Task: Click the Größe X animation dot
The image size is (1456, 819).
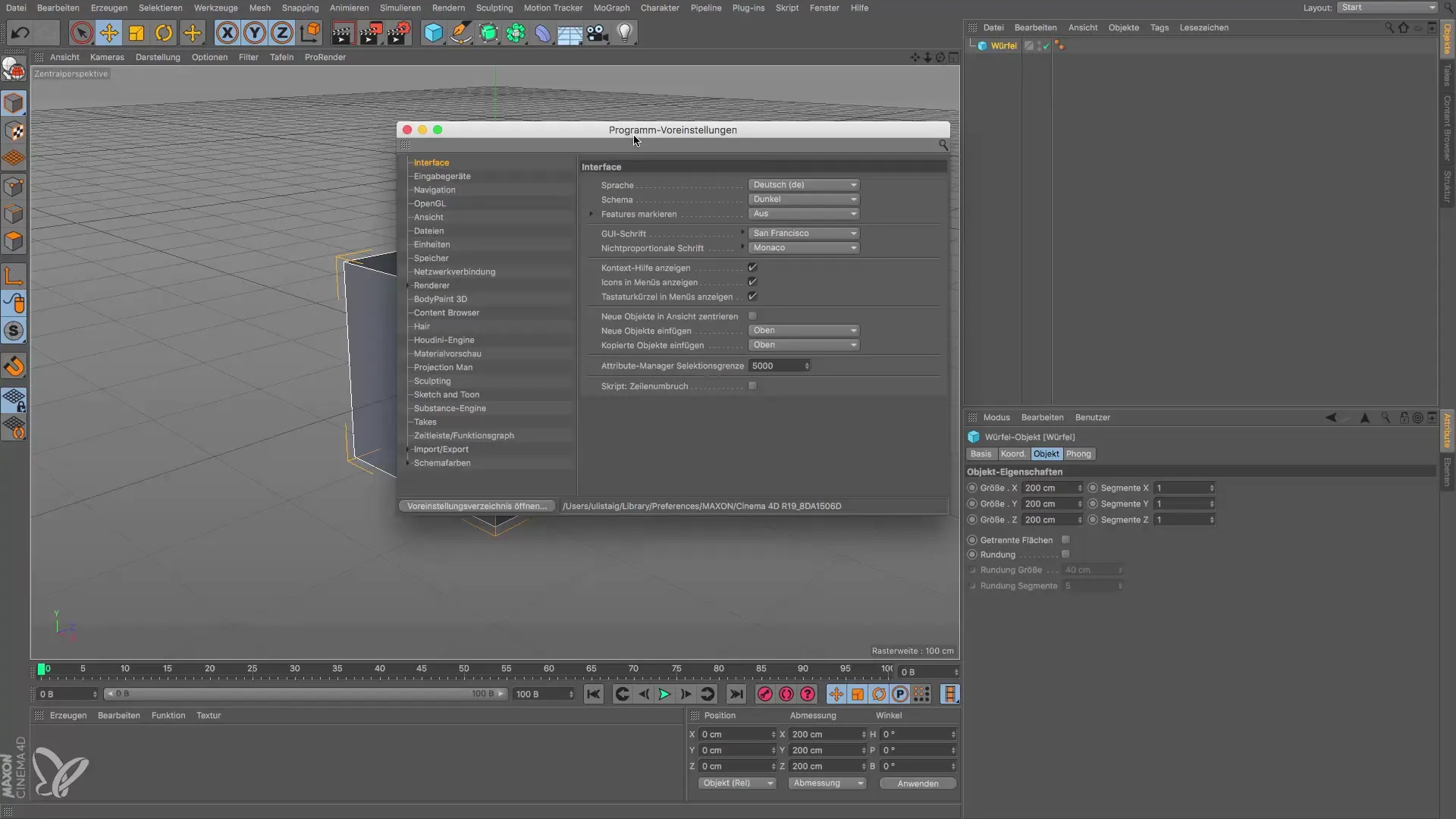Action: [x=972, y=488]
